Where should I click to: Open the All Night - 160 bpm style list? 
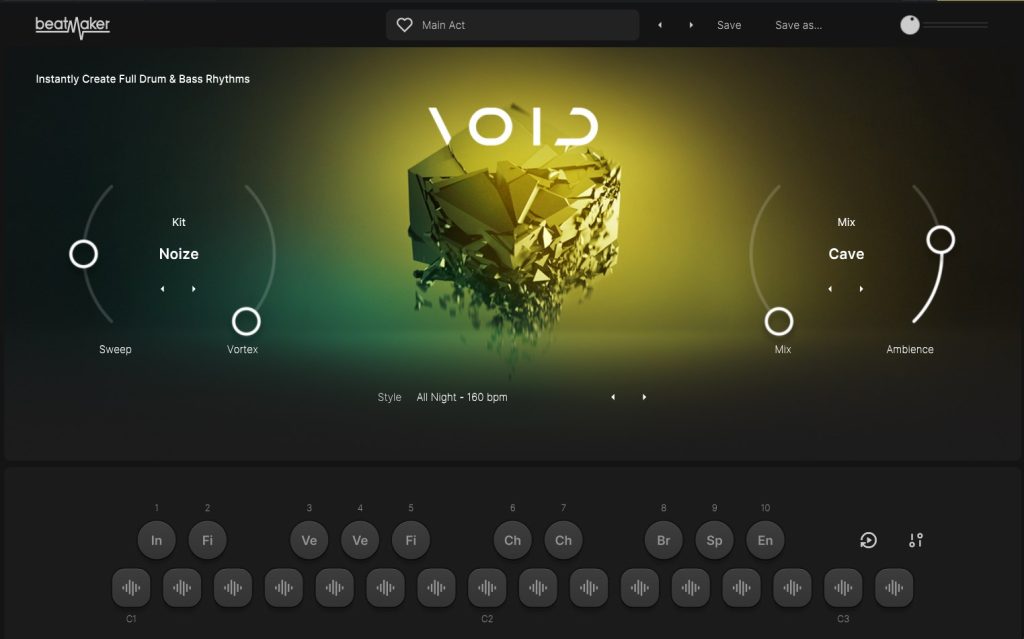(x=462, y=397)
